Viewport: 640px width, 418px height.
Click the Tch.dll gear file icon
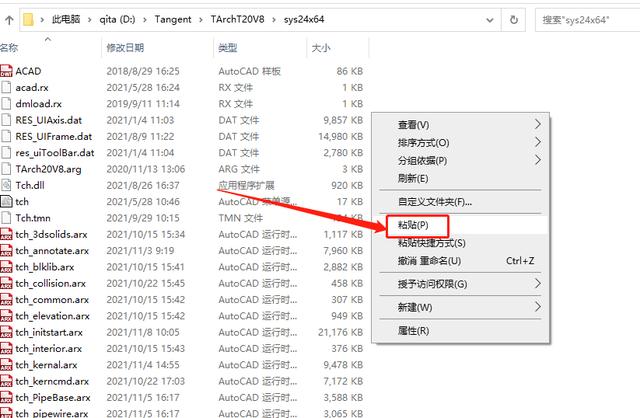point(6,185)
